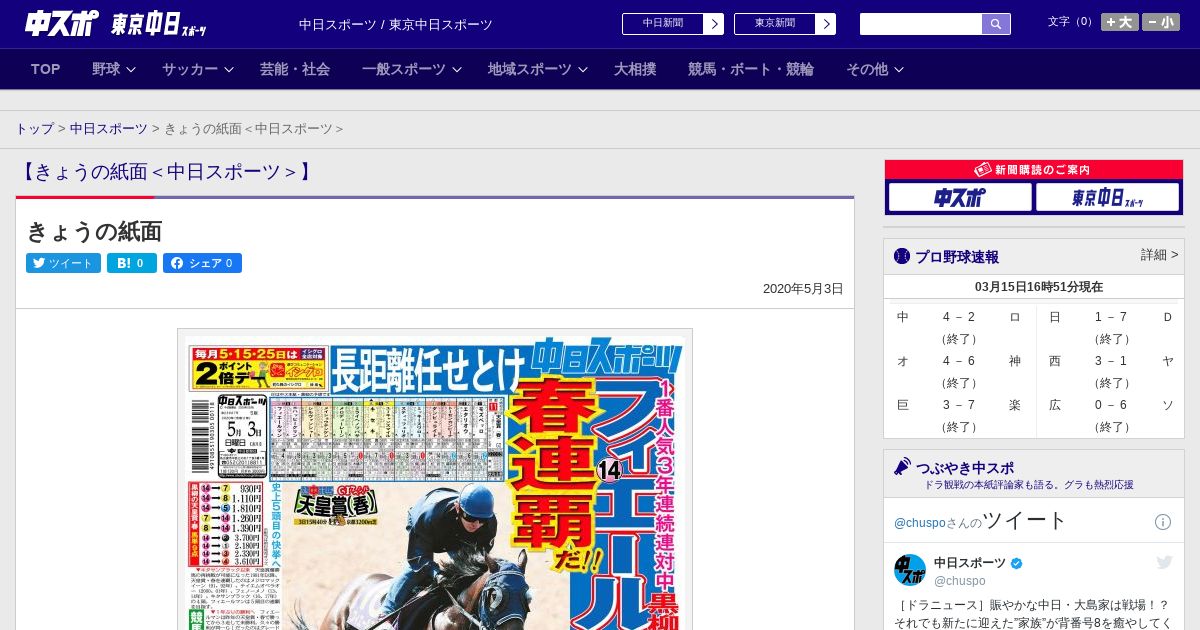Open the TOP menu item
The height and width of the screenshot is (630, 1200).
point(46,69)
